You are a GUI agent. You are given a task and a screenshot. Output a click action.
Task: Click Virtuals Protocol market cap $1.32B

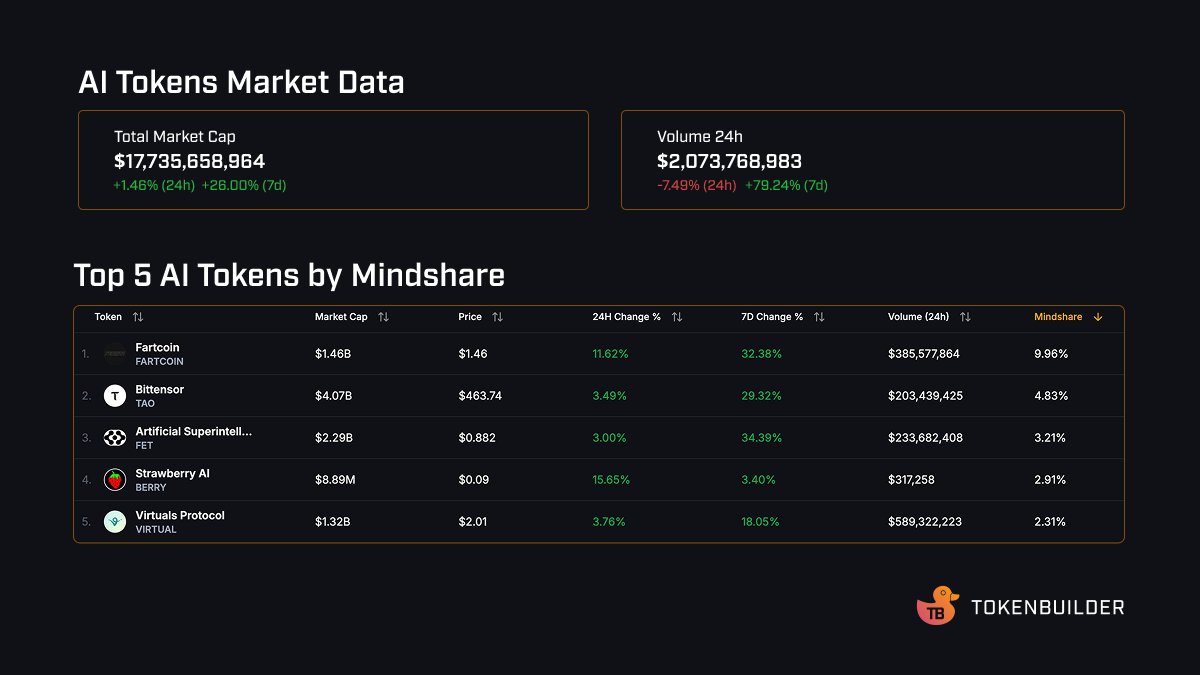[x=332, y=522]
